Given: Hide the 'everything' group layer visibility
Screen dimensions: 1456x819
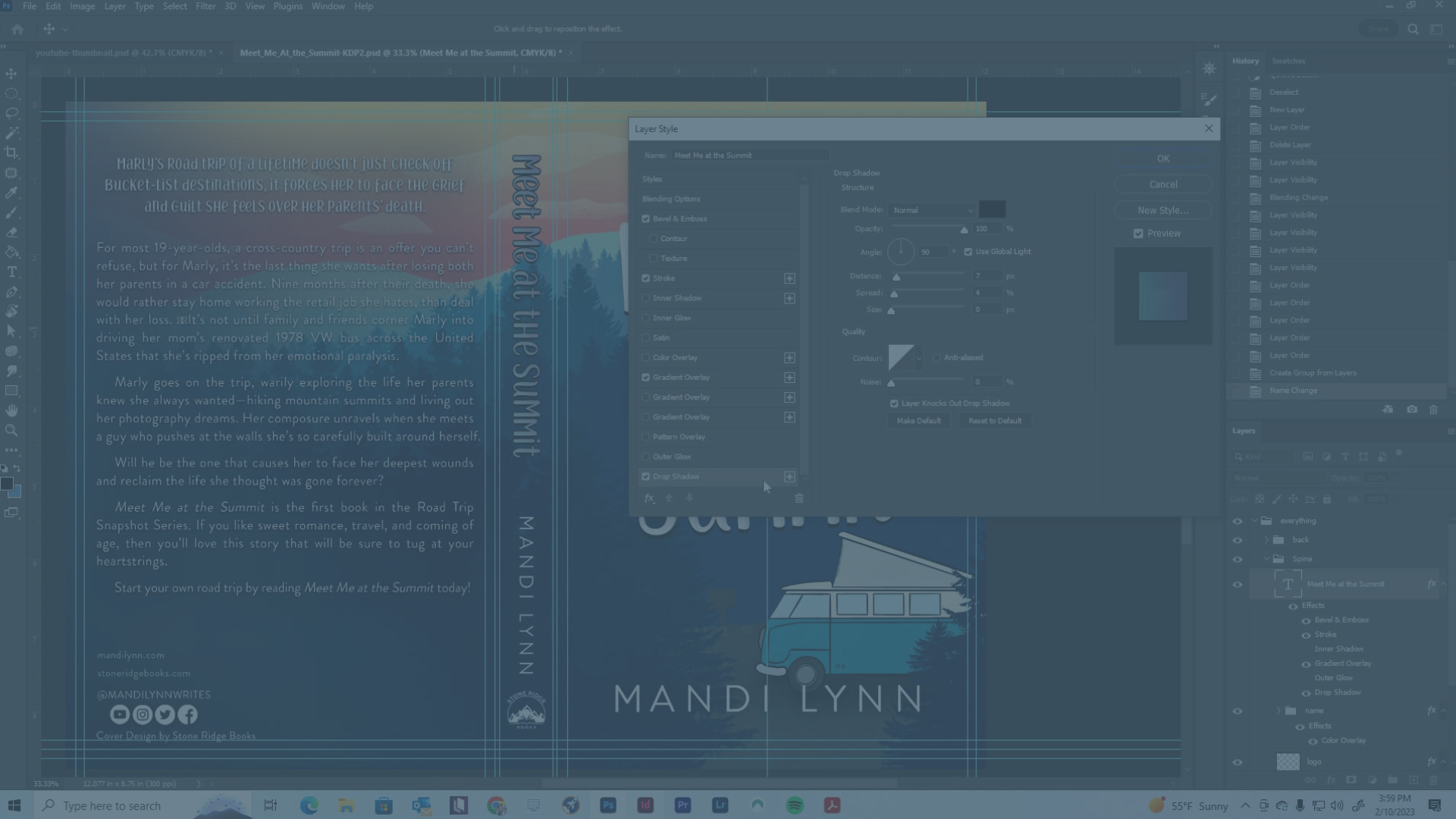Looking at the screenshot, I should [x=1238, y=521].
